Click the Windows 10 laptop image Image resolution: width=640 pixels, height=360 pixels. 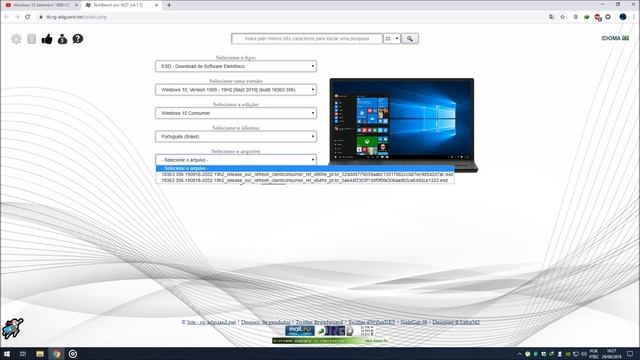click(403, 124)
